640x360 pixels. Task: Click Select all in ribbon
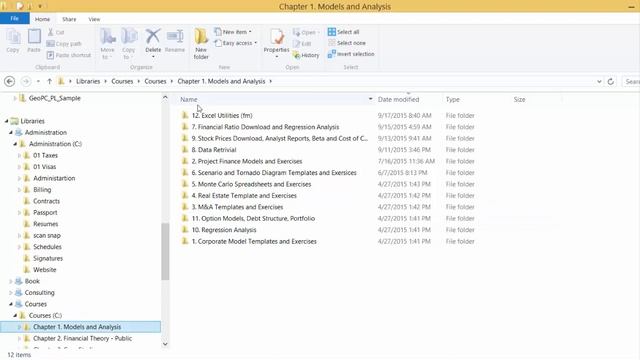click(344, 32)
